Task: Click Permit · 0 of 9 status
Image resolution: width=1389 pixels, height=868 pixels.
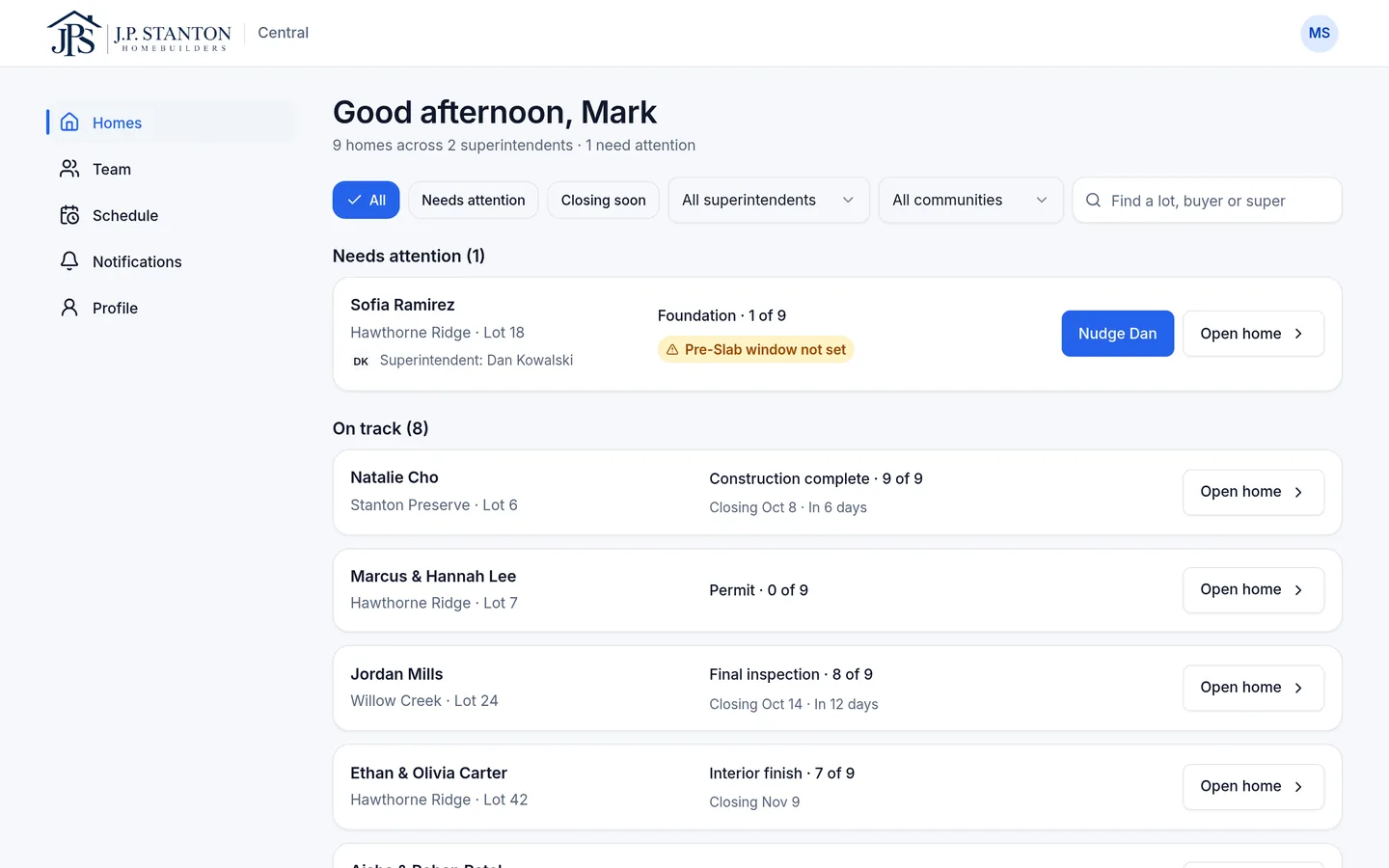Action: [758, 590]
